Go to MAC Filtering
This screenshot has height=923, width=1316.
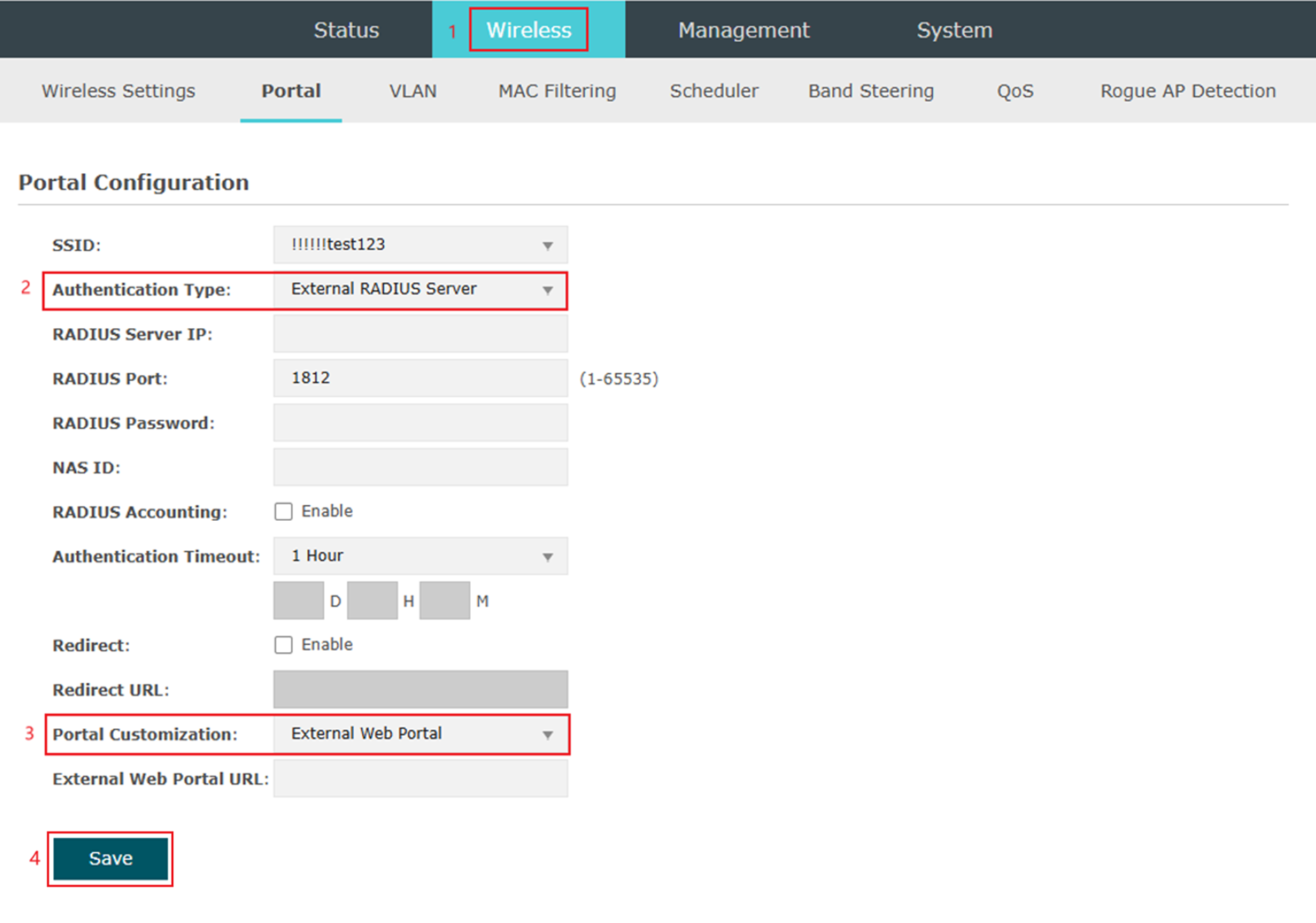557,91
